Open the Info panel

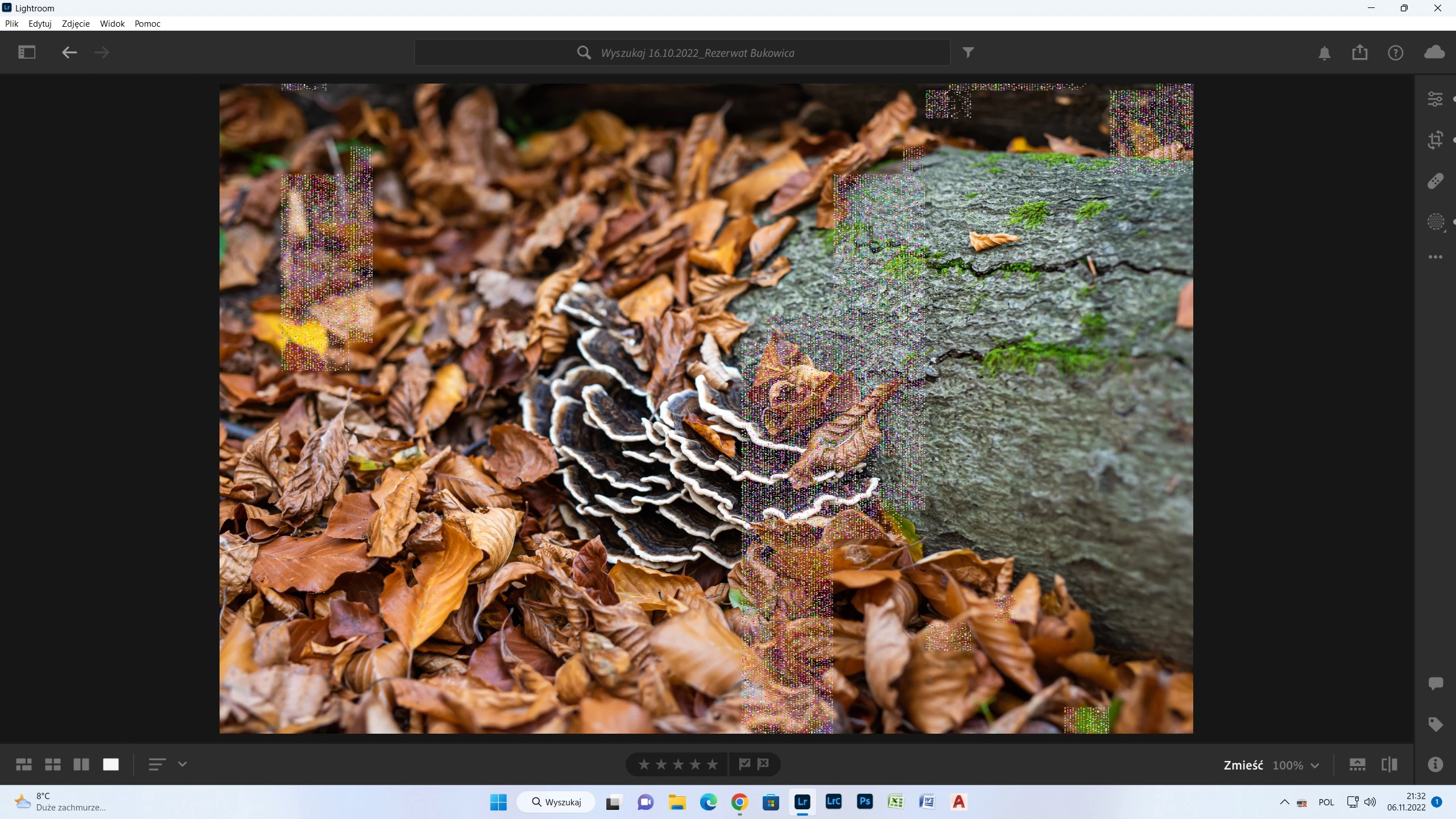tap(1435, 764)
